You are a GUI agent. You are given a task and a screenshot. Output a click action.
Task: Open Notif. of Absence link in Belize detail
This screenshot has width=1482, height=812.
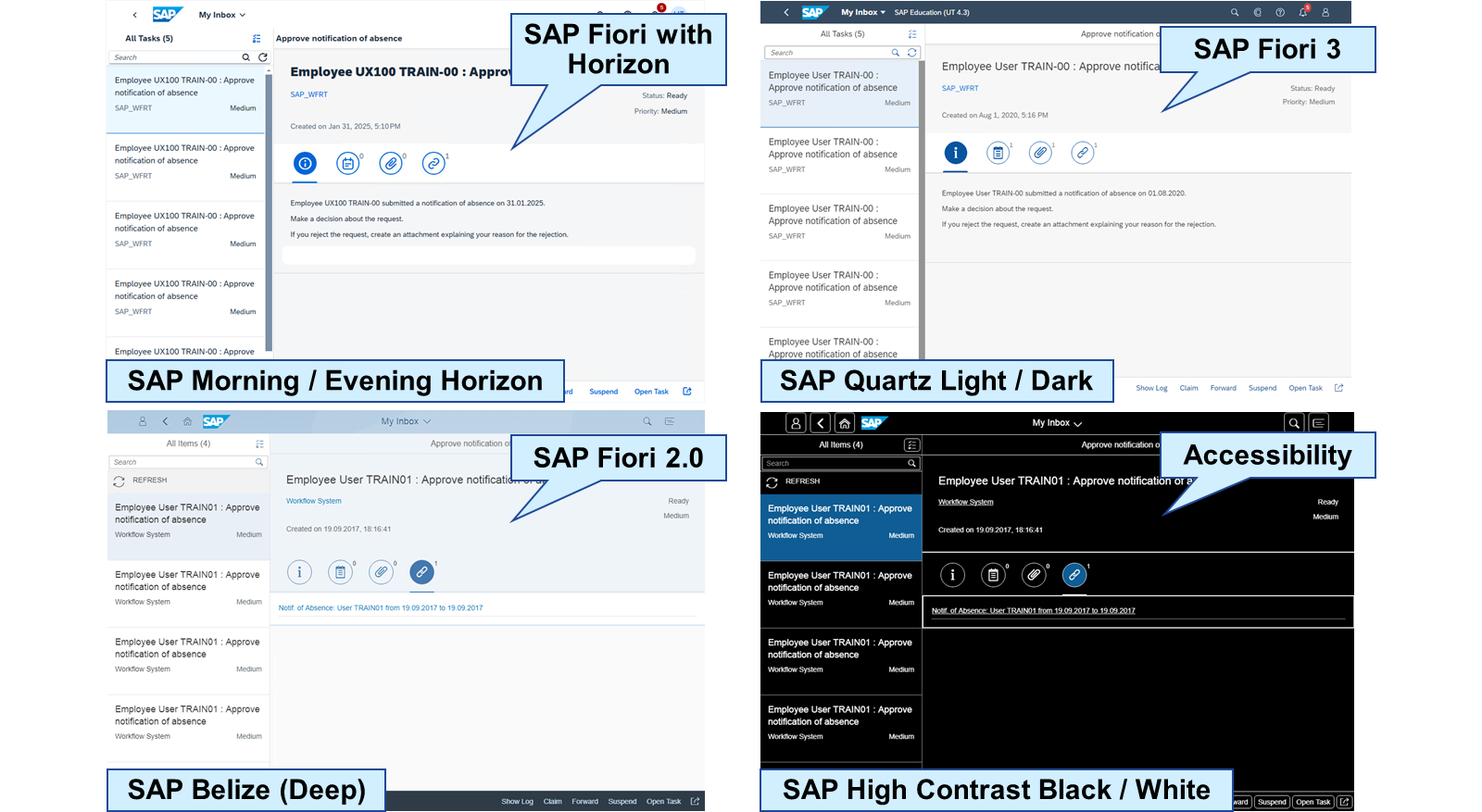tap(381, 608)
